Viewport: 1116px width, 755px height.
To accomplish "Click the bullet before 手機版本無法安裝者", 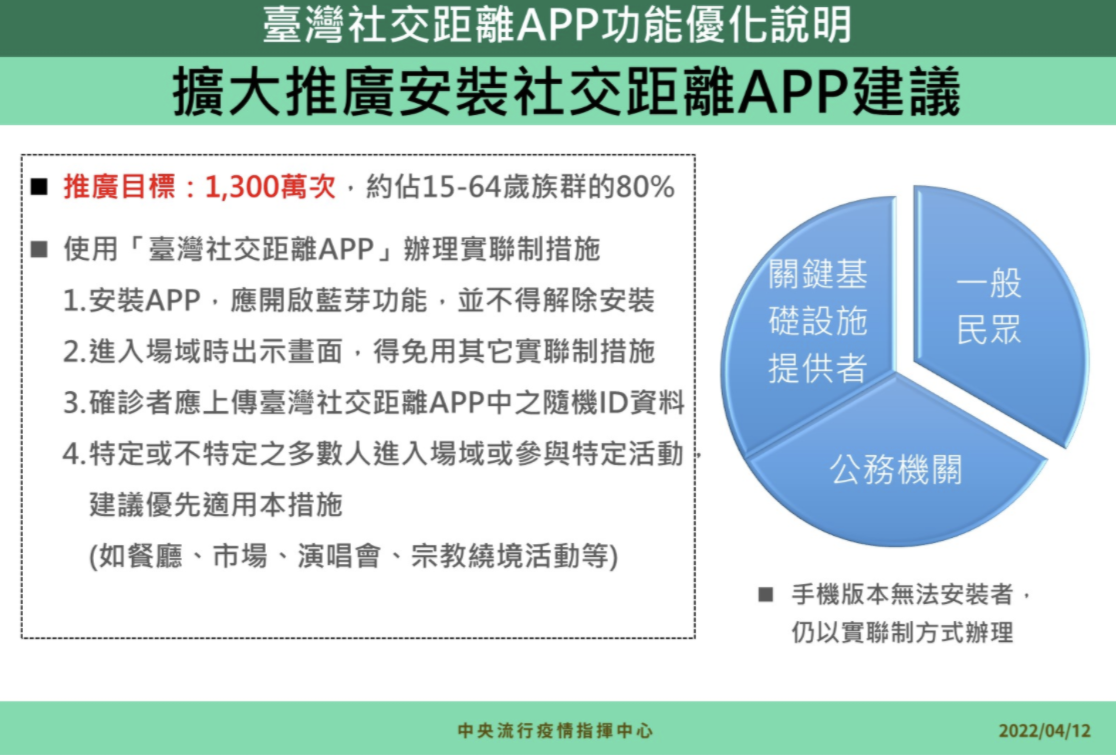I will click(766, 594).
